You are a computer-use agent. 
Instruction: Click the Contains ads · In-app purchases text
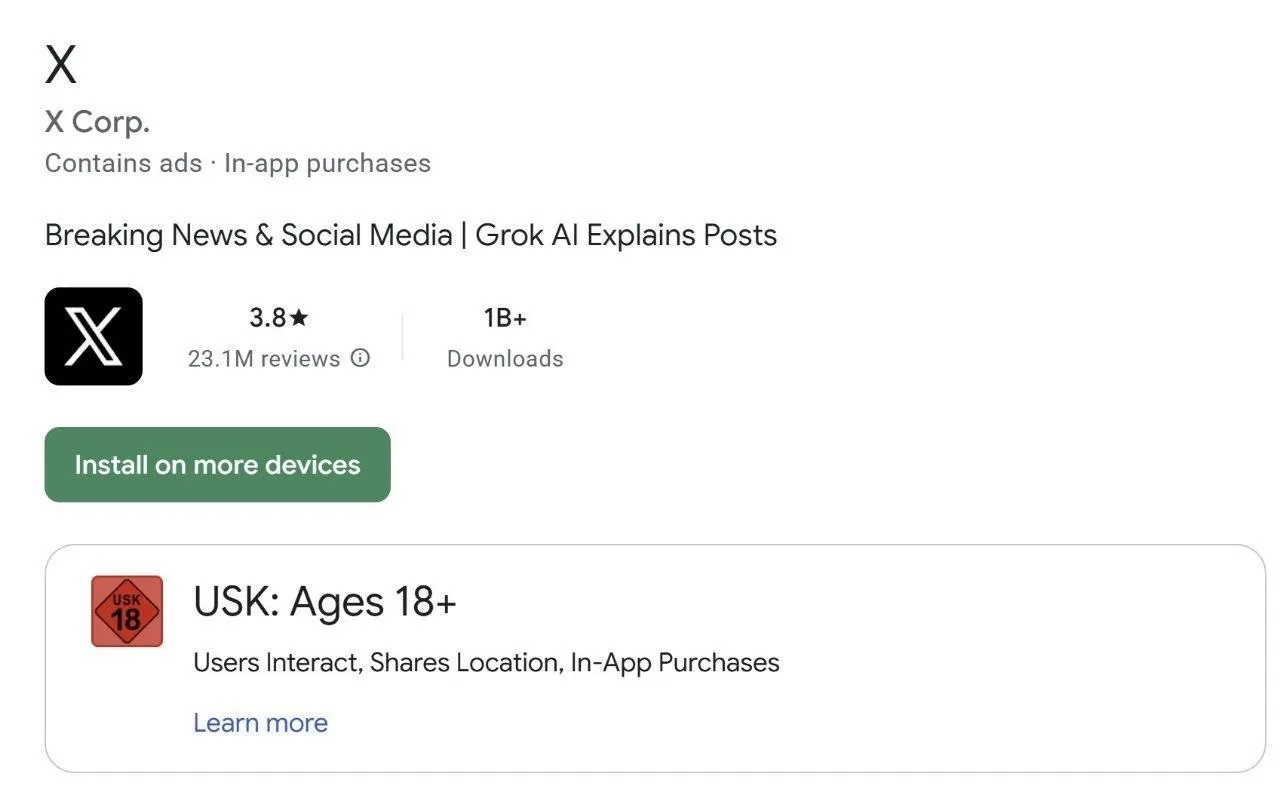coord(238,163)
